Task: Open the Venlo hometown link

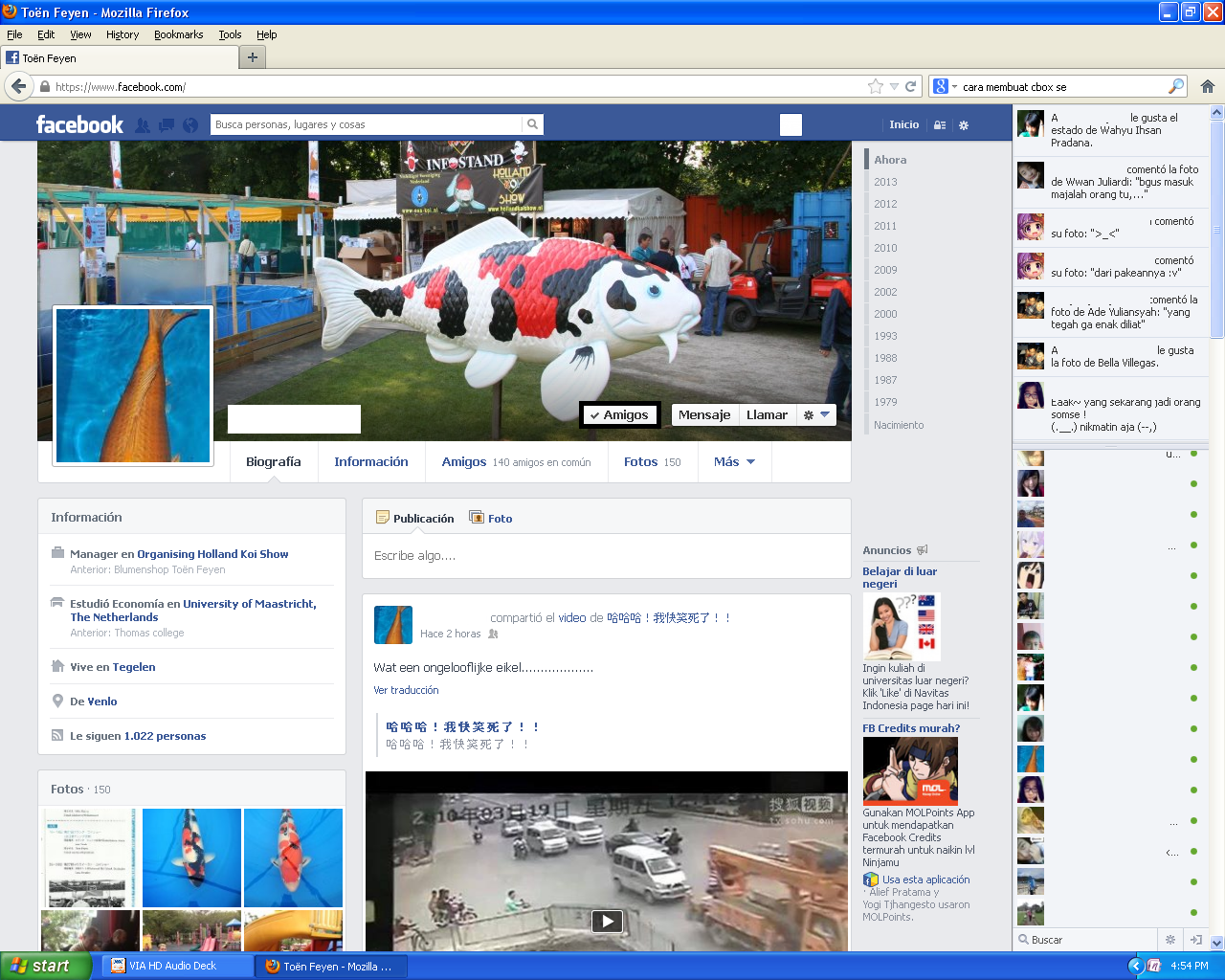Action: (x=102, y=702)
